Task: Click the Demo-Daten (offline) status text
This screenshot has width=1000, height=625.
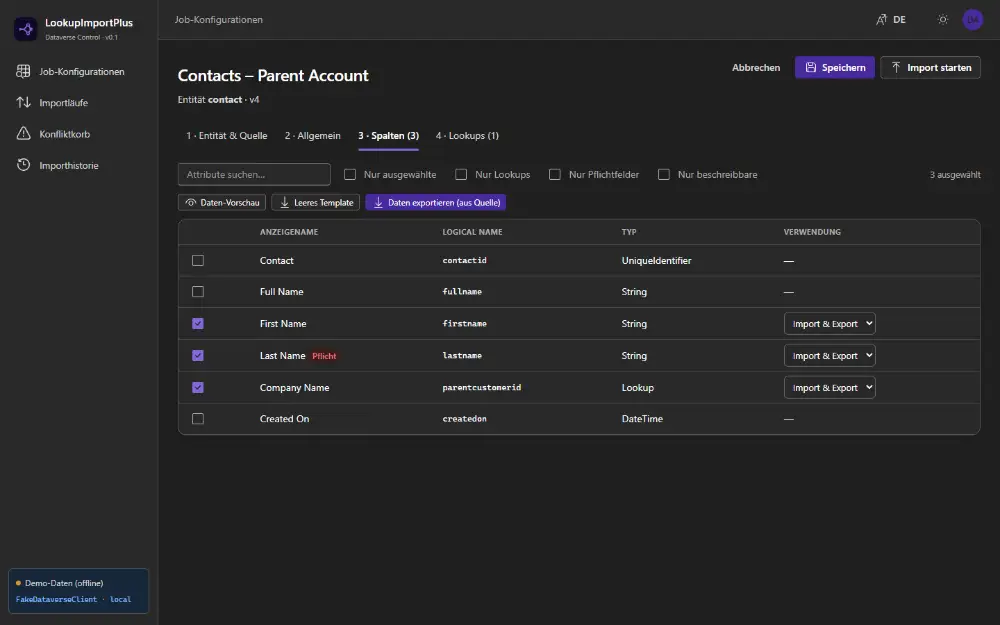Action: coord(64,583)
